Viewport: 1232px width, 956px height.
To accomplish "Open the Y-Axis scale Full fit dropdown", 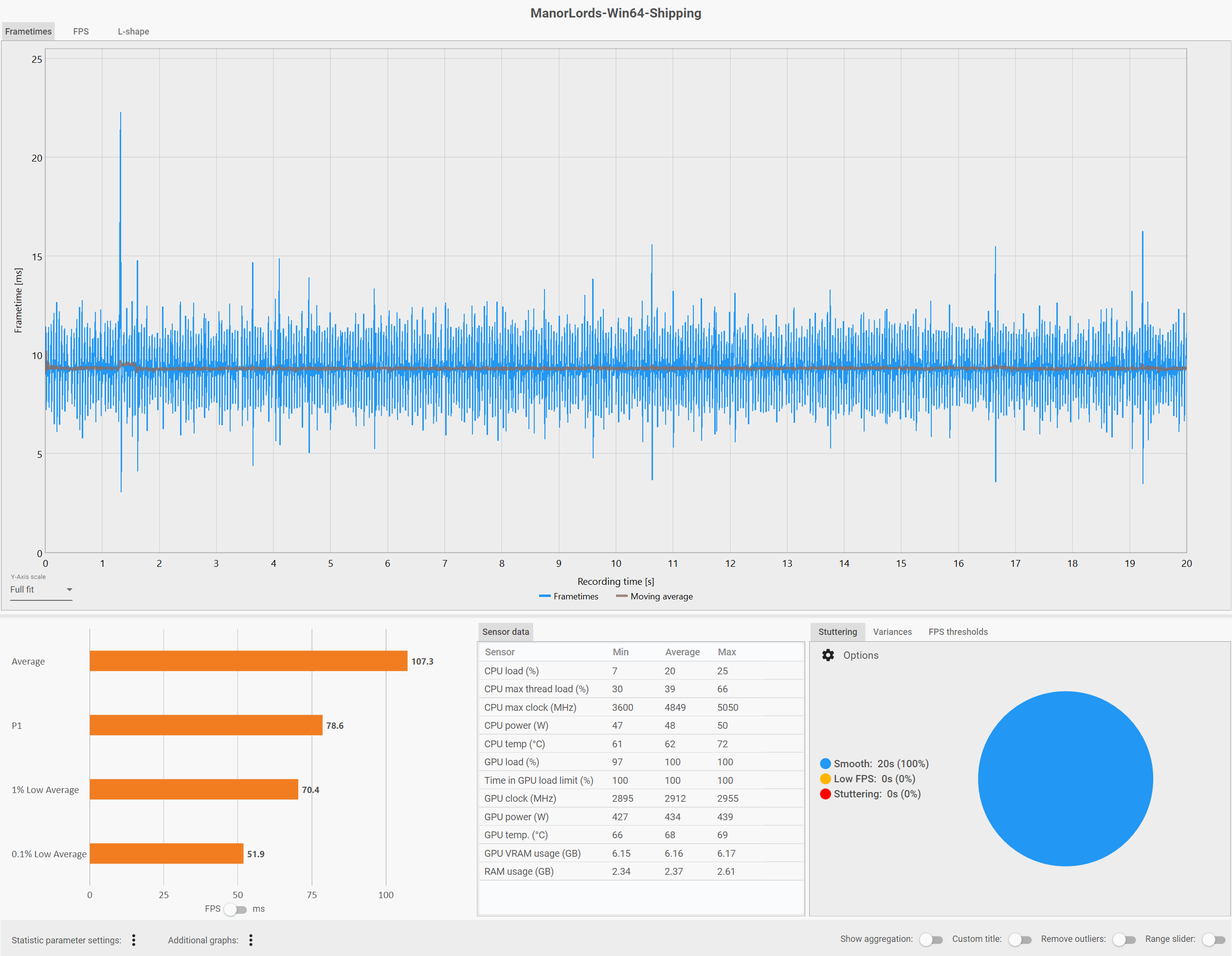I will [x=41, y=589].
